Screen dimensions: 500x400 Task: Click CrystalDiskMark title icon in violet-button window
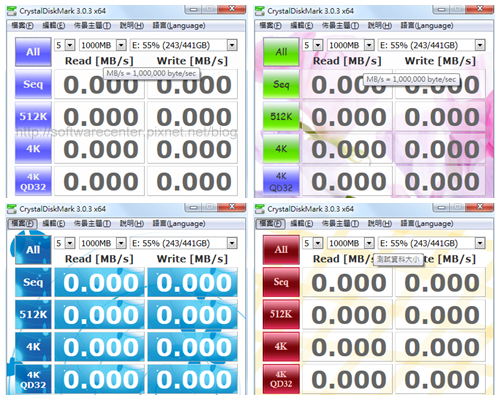[x=12, y=11]
